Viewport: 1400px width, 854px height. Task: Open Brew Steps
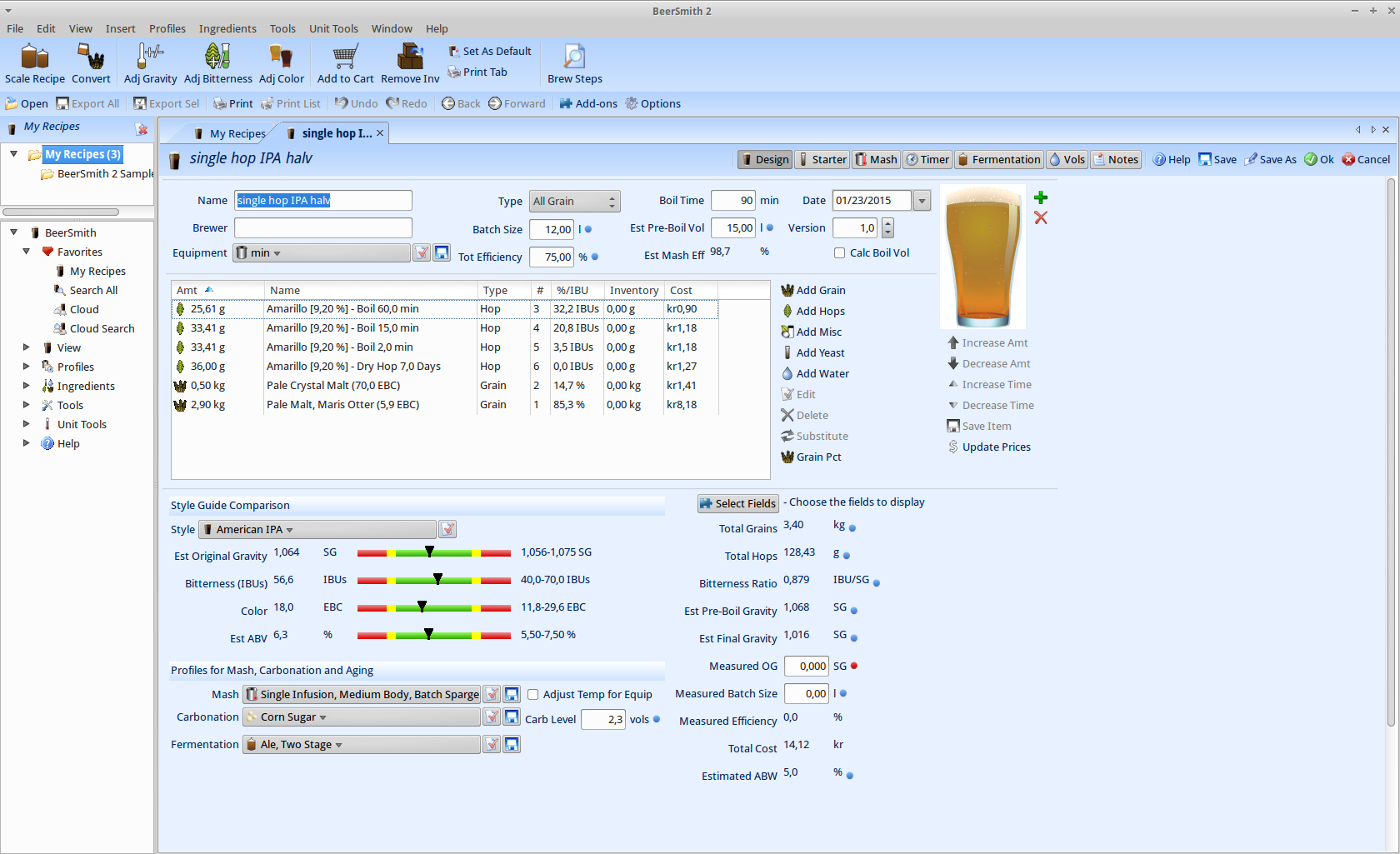[x=574, y=64]
